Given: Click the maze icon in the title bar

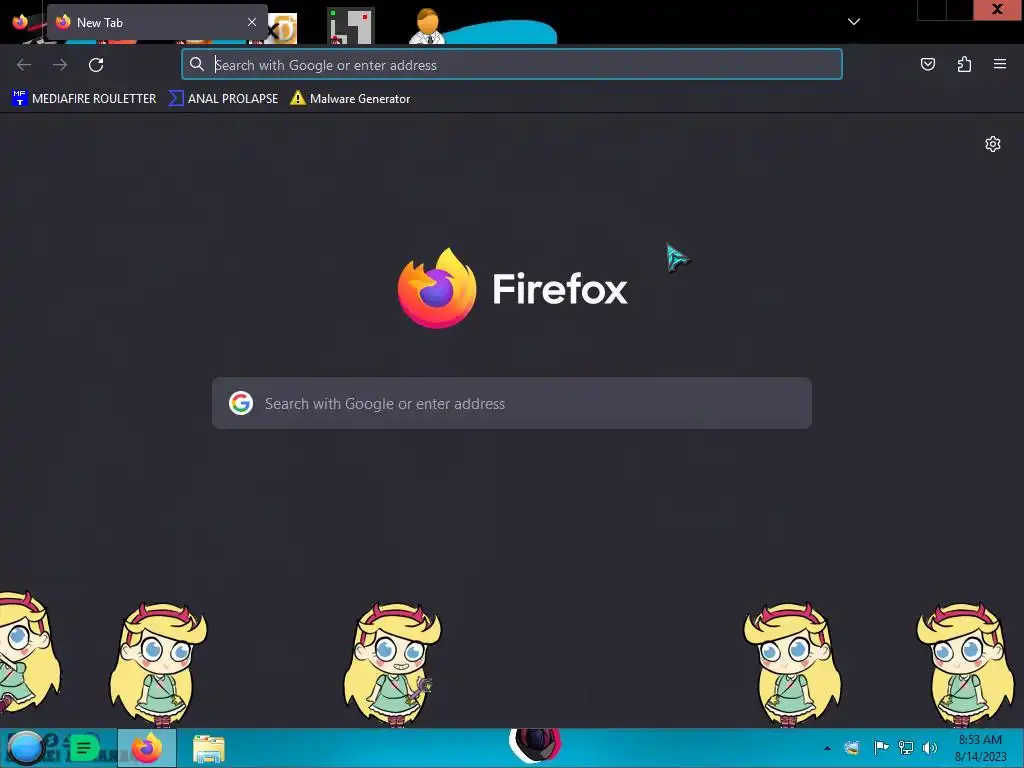Looking at the screenshot, I should point(351,26).
